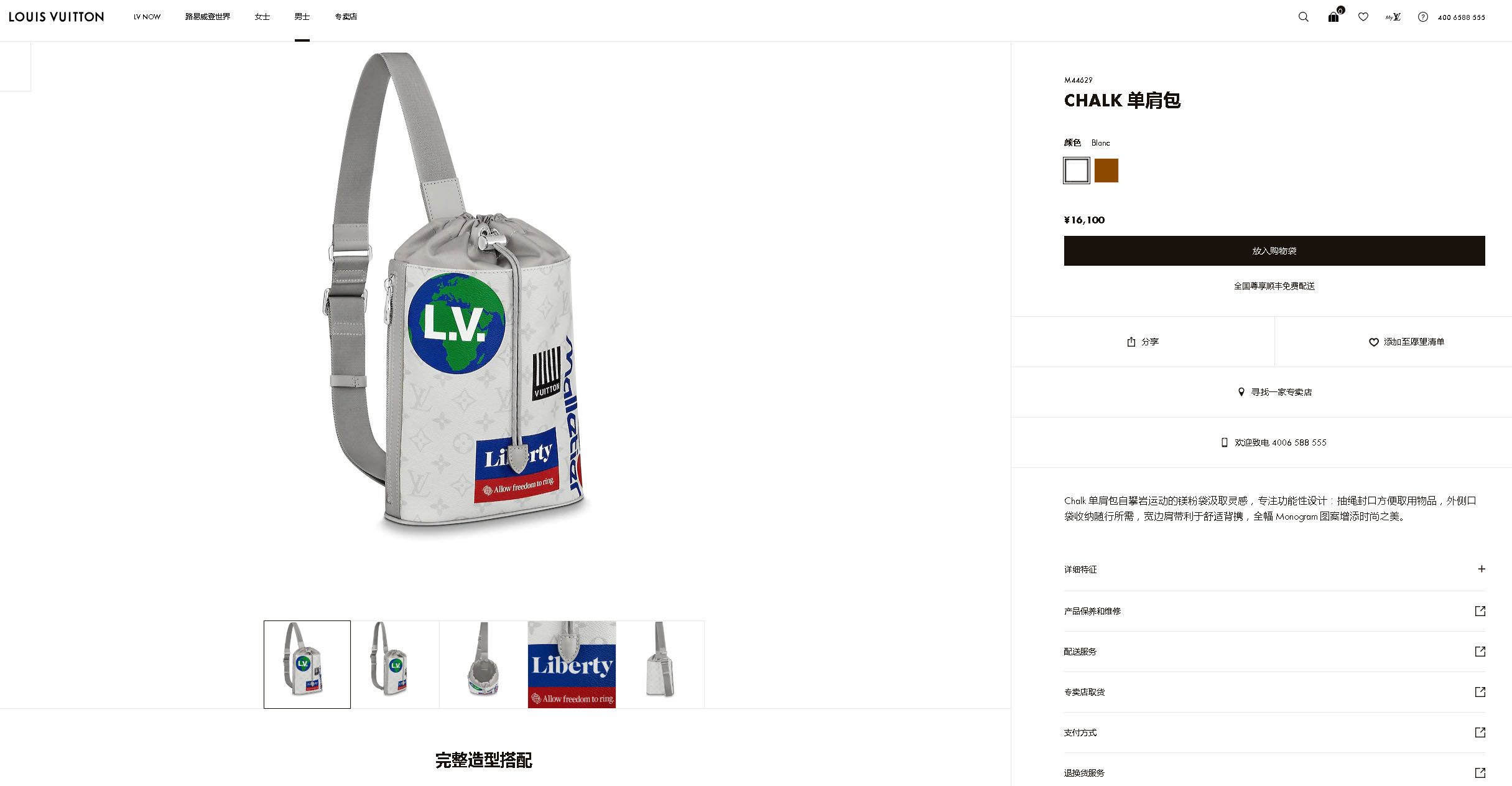
Task: Click the help question mark icon
Action: (x=1422, y=17)
